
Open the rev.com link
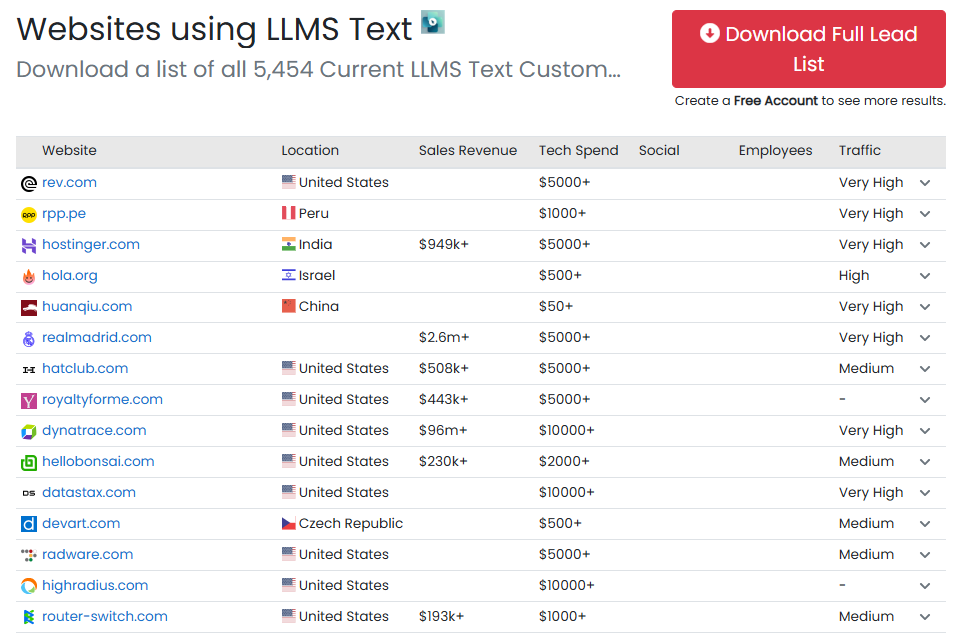pos(70,183)
